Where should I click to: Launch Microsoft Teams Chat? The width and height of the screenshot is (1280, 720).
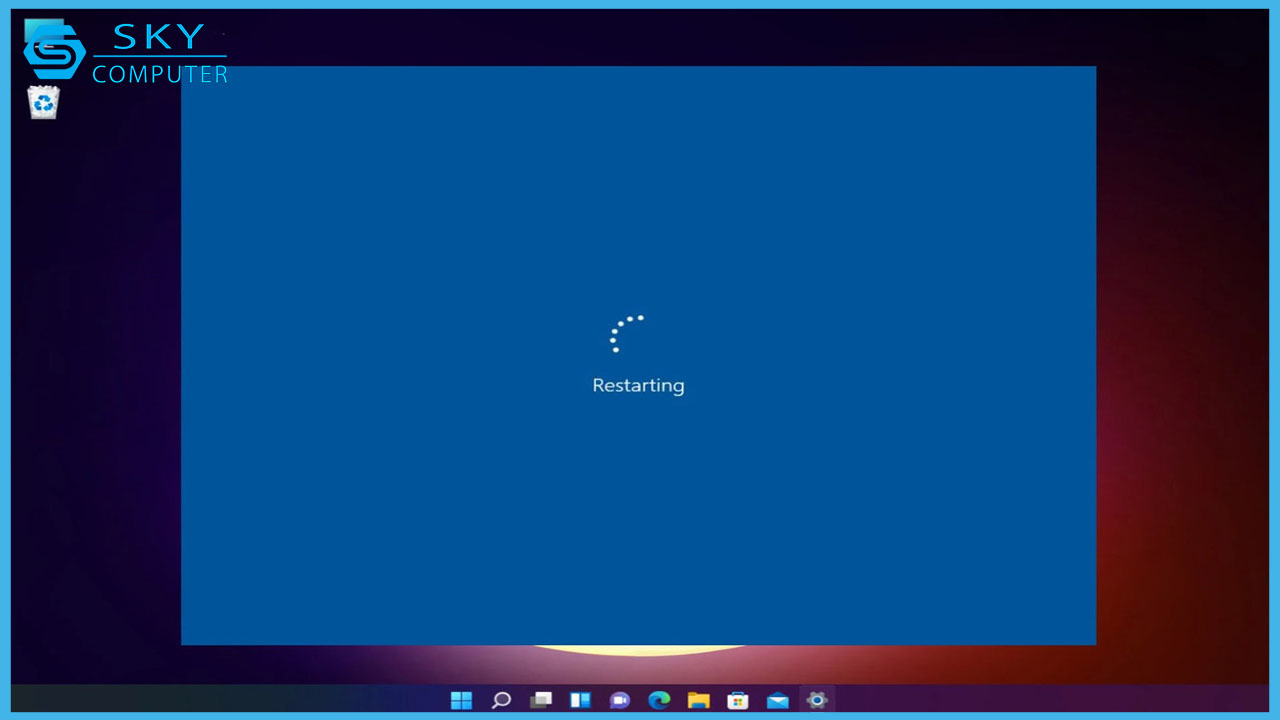point(620,700)
